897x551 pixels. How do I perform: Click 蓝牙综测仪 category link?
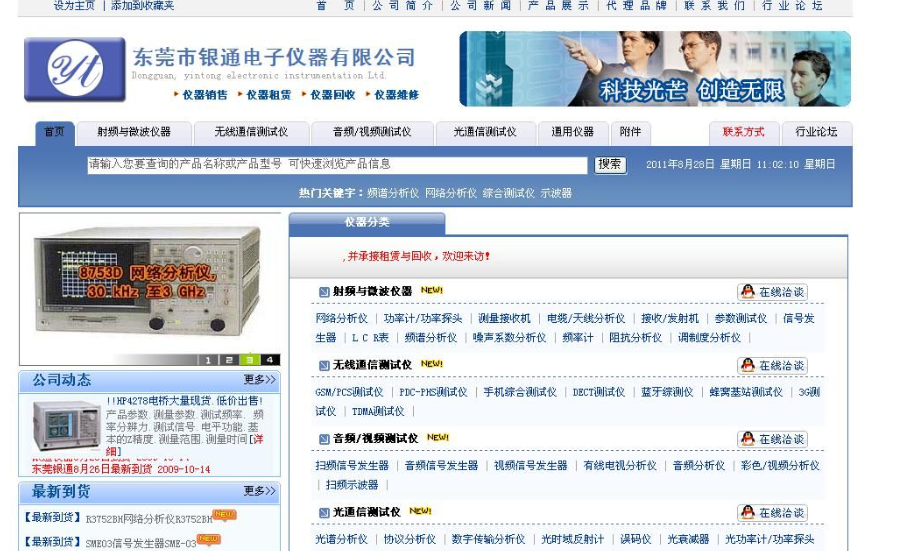667,393
